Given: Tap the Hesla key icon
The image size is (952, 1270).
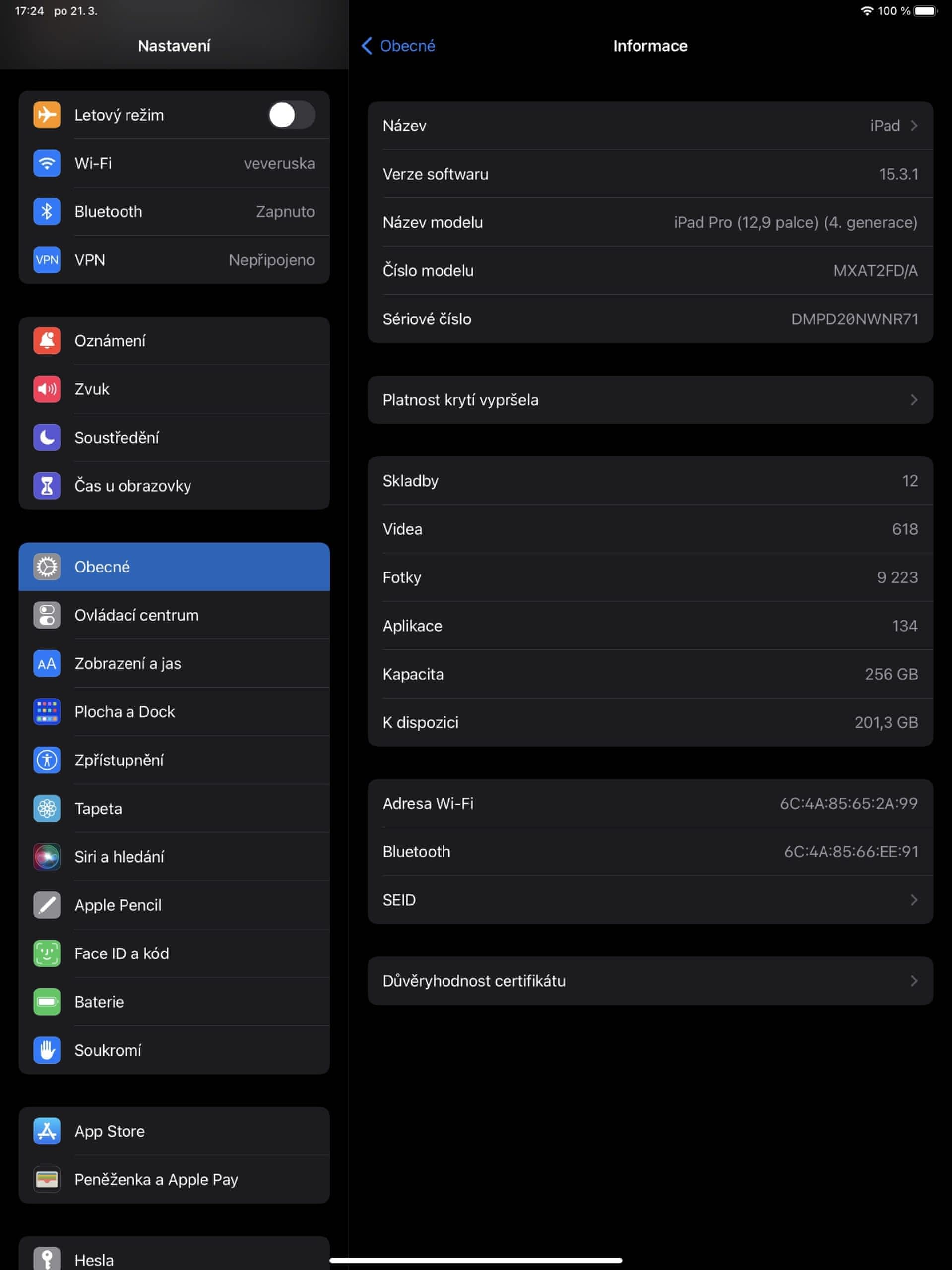Looking at the screenshot, I should point(47,1259).
